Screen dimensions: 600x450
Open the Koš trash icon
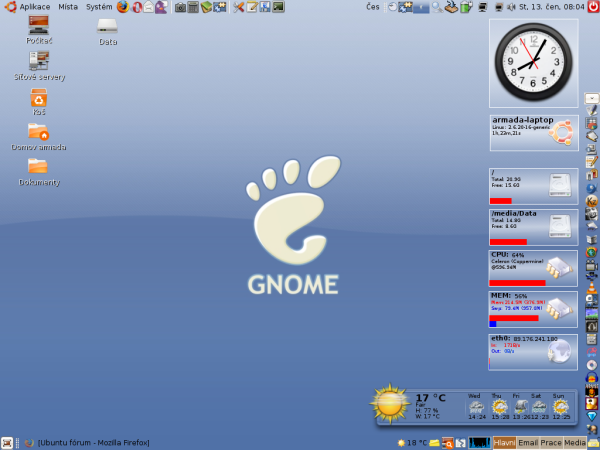pyautogui.click(x=39, y=101)
